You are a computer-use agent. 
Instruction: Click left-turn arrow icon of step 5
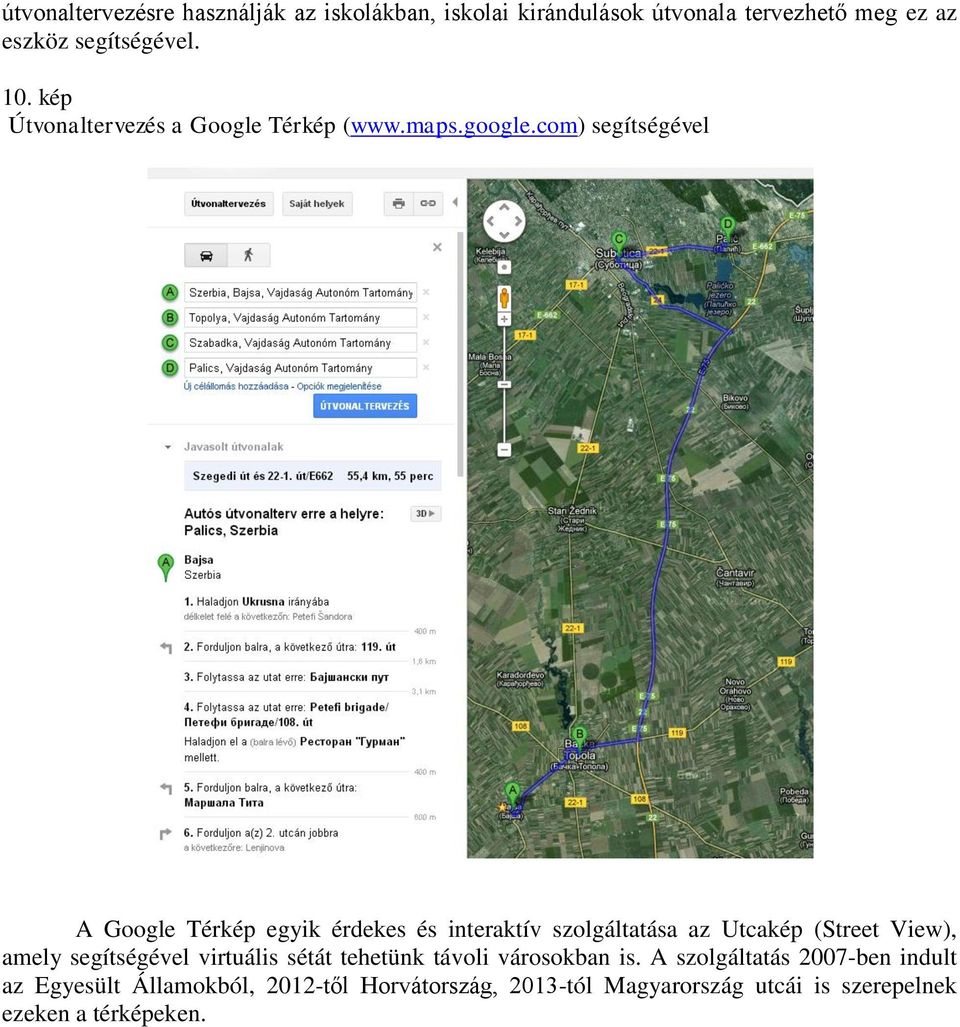click(x=166, y=788)
